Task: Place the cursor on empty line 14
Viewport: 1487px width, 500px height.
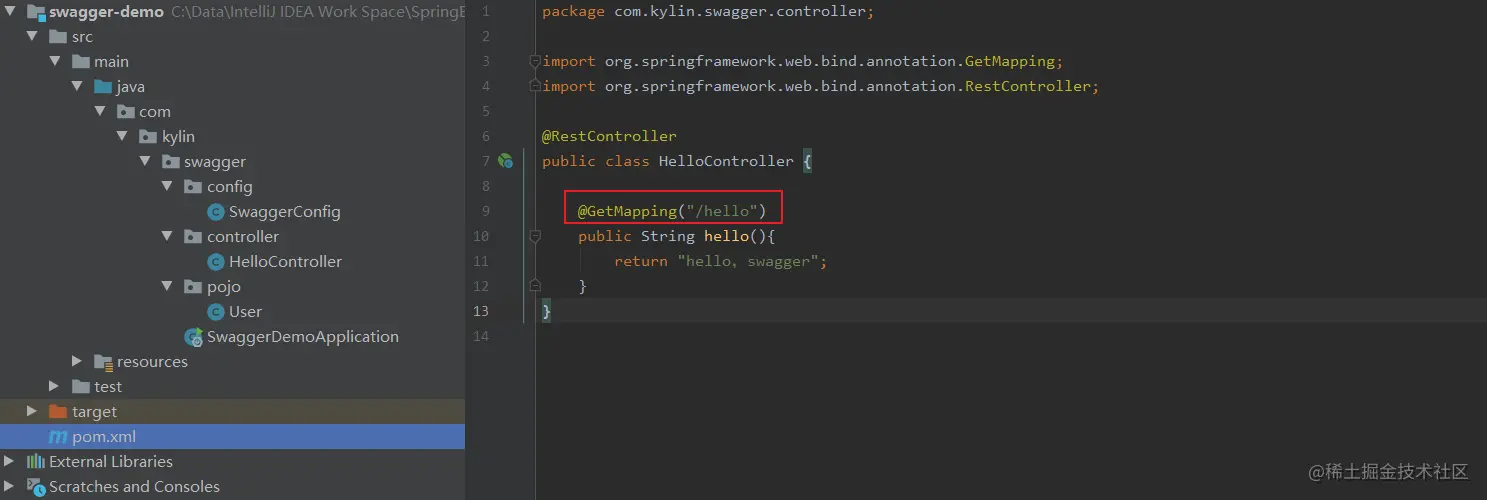Action: (1010, 336)
